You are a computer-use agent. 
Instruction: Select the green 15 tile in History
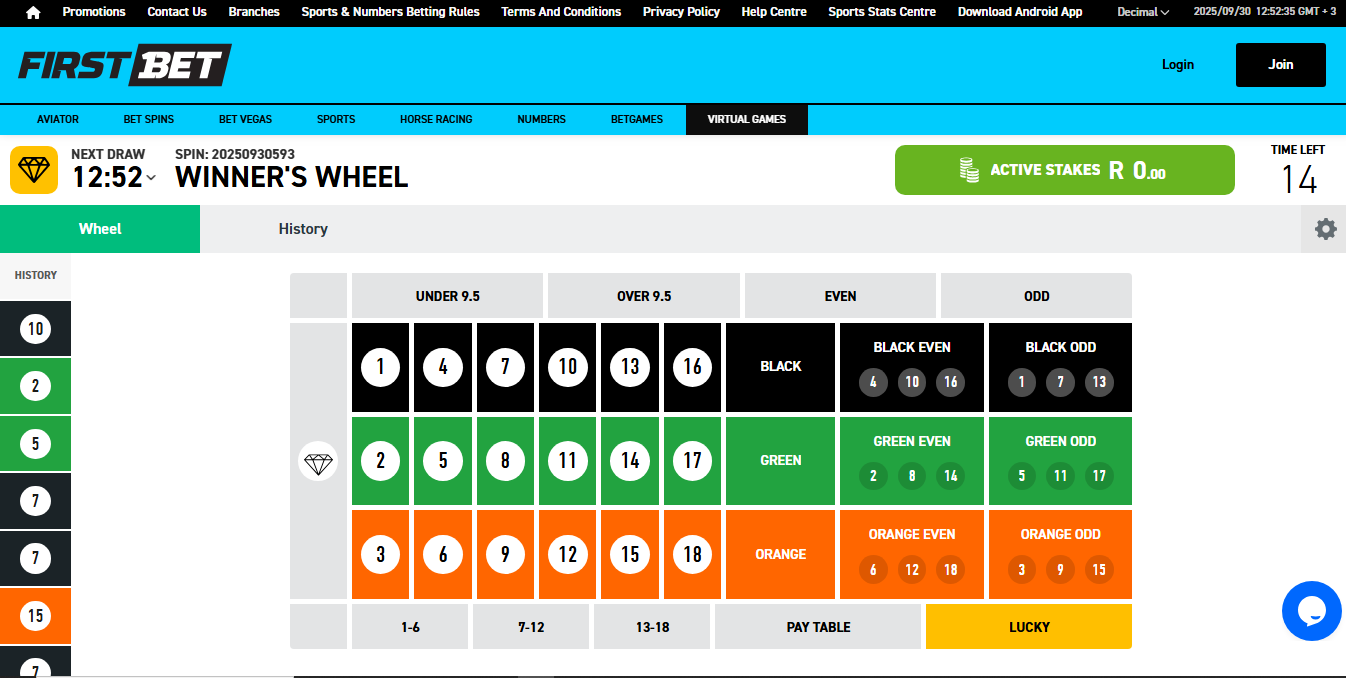click(x=35, y=616)
